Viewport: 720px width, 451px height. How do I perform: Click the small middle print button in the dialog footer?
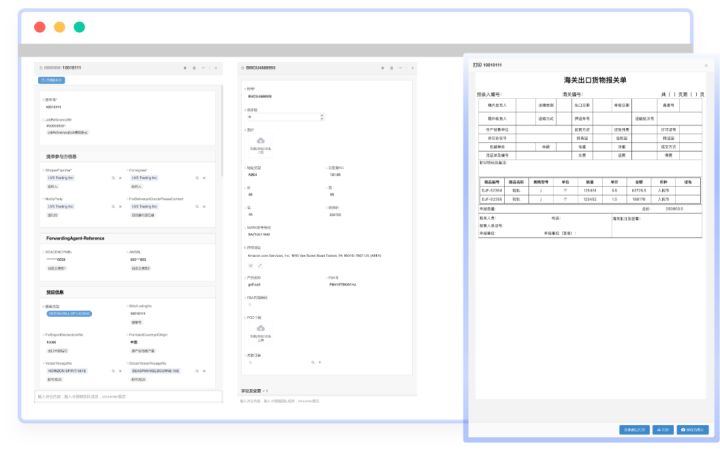(x=663, y=429)
